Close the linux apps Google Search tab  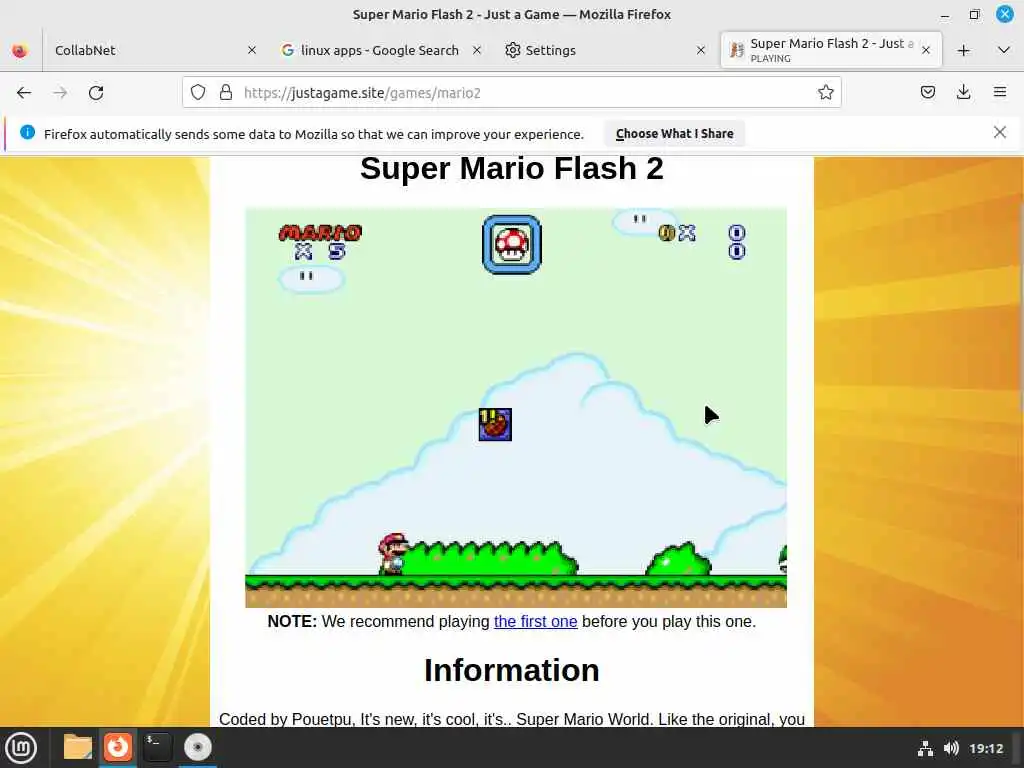coord(477,50)
